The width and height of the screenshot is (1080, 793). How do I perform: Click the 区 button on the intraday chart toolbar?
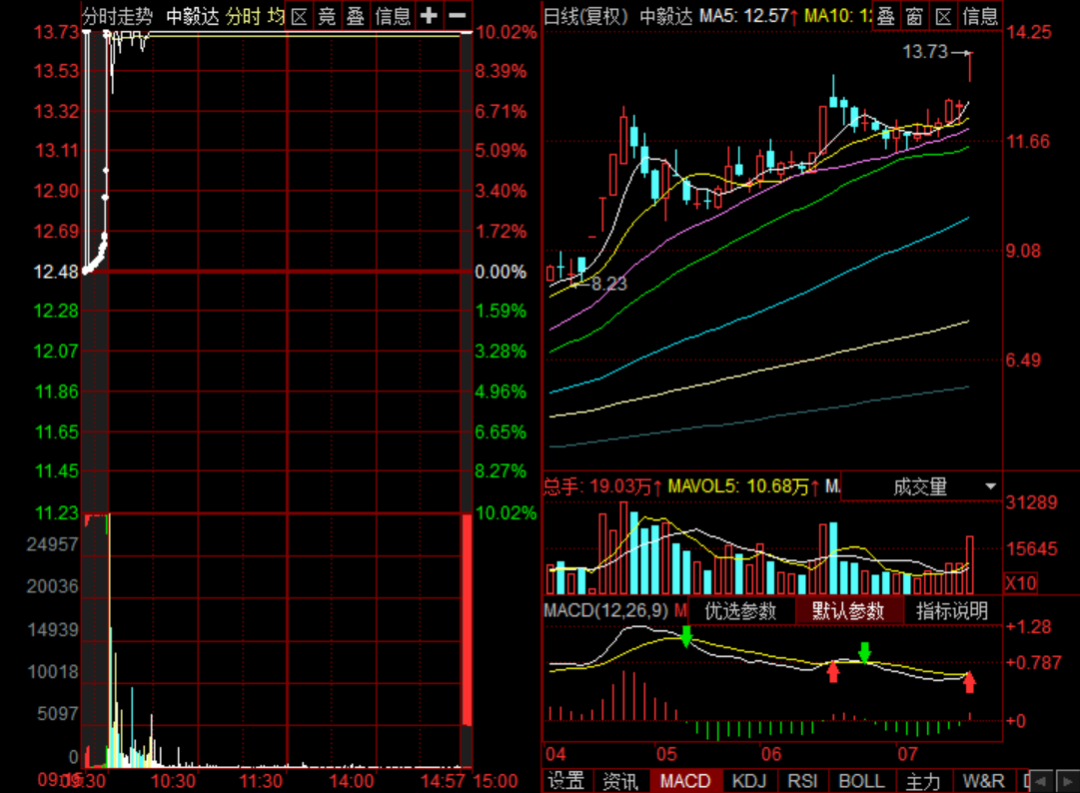[299, 16]
